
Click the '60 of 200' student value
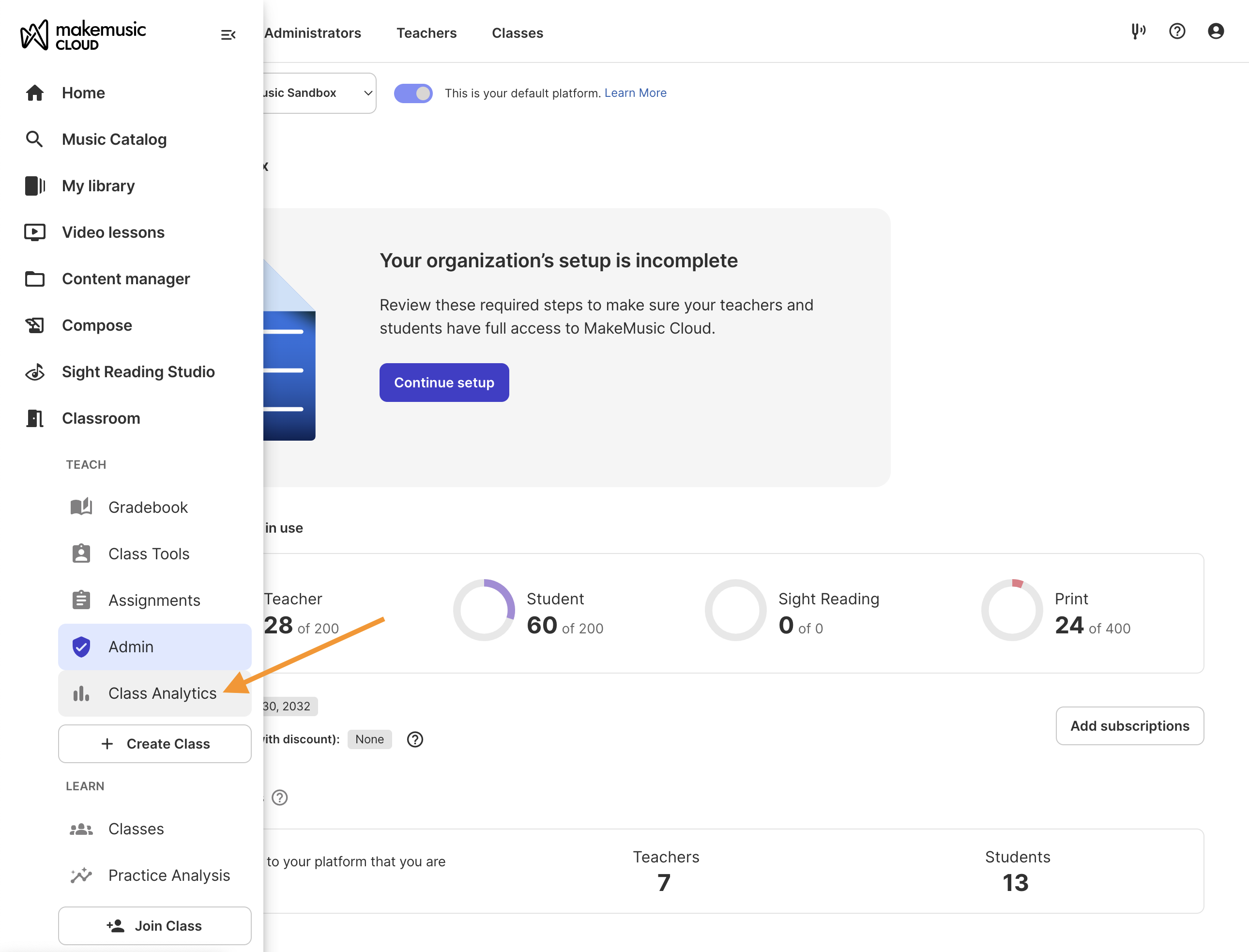pyautogui.click(x=565, y=626)
